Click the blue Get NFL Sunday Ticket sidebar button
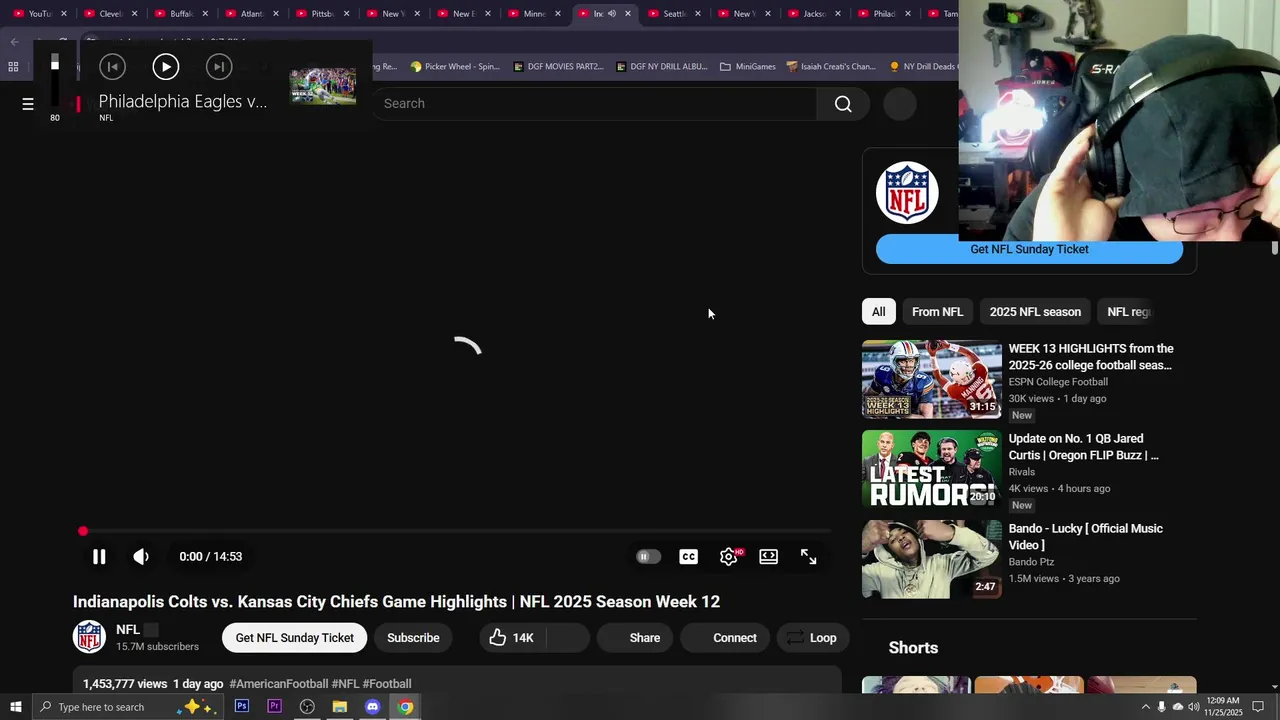Viewport: 1280px width, 720px height. 1029,250
